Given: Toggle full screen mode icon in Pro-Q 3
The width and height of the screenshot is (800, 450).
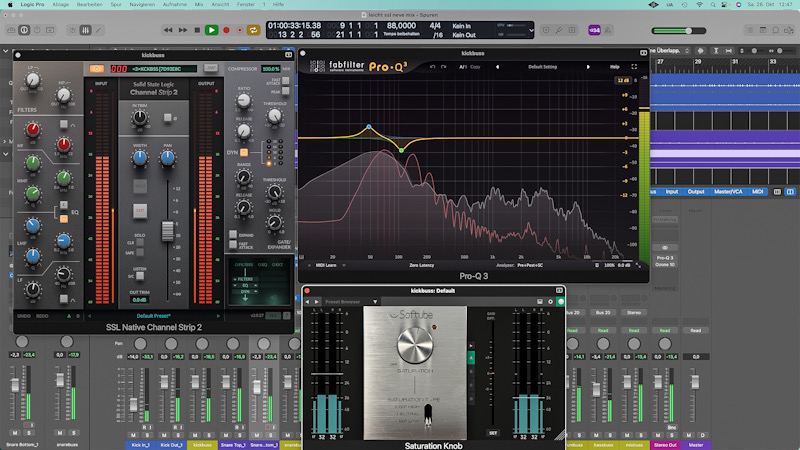Looking at the screenshot, I should tap(634, 67).
